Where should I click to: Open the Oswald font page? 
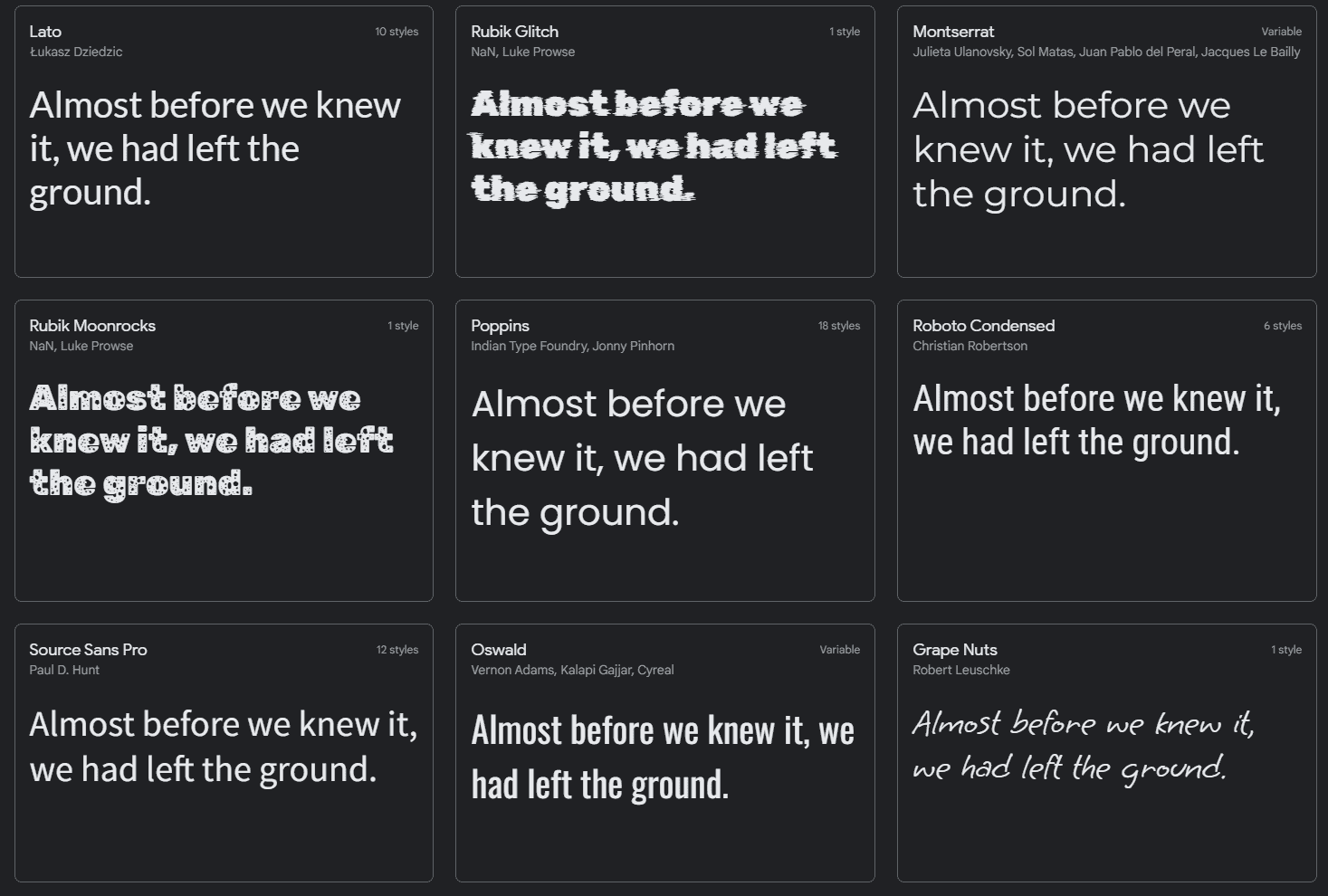498,649
